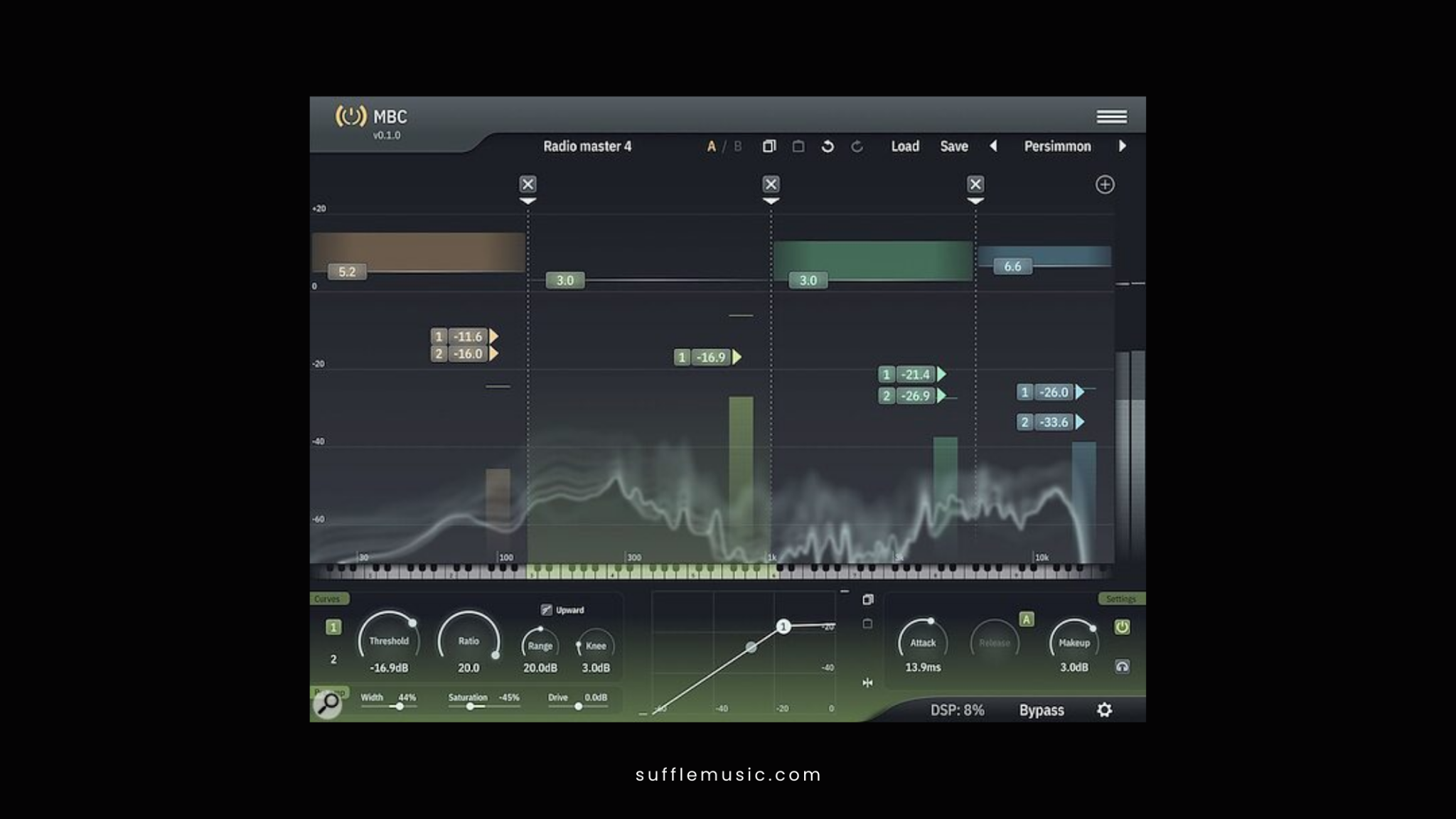
Task: Click the high band gain label 6.6
Action: coord(1012,266)
